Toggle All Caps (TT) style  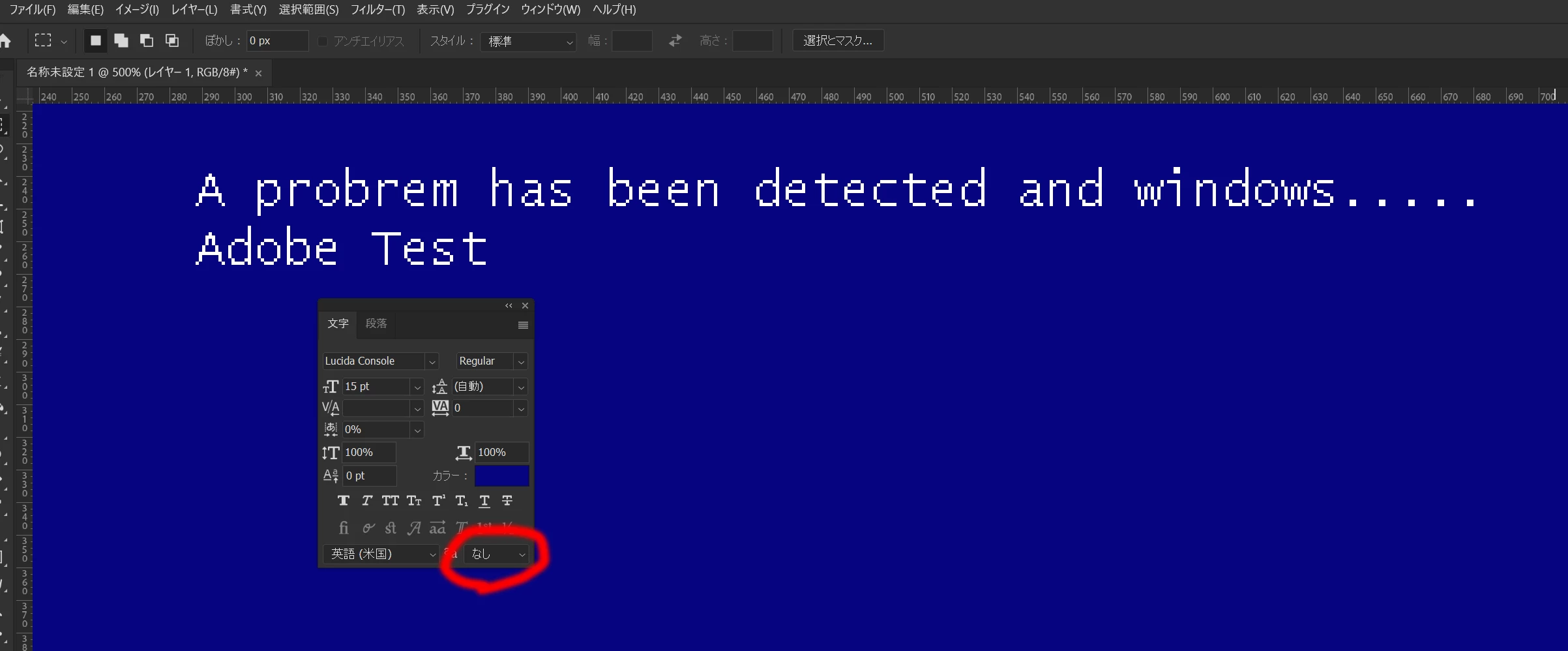(390, 500)
